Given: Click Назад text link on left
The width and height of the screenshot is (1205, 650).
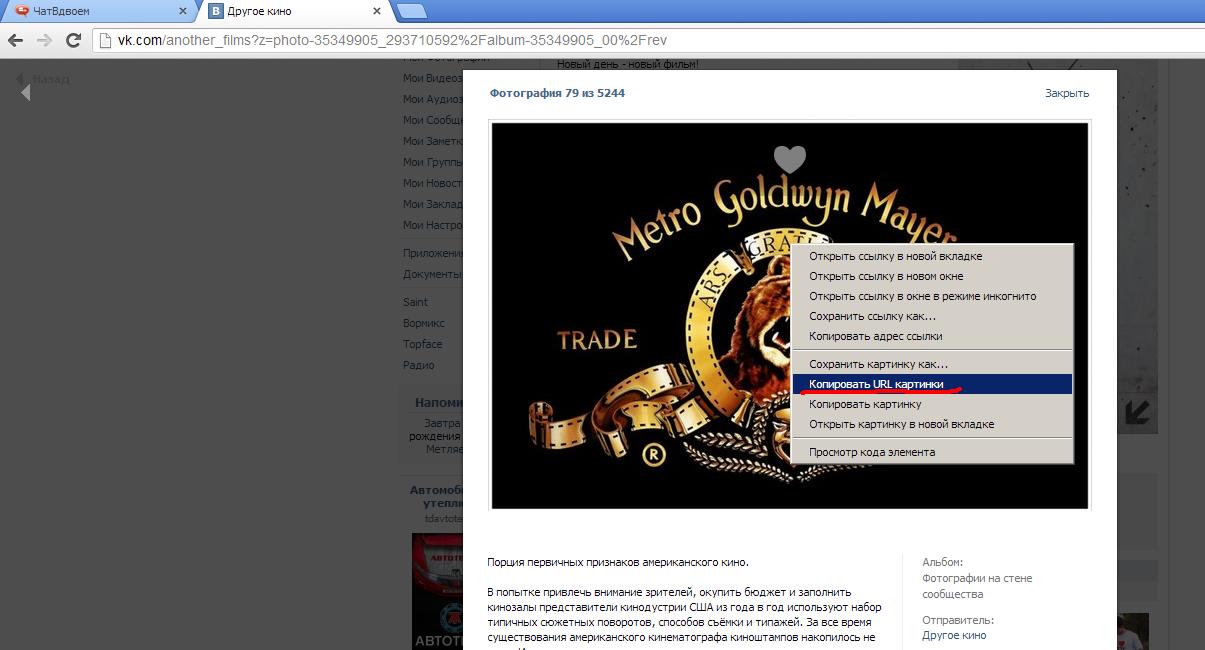Looking at the screenshot, I should [51, 79].
